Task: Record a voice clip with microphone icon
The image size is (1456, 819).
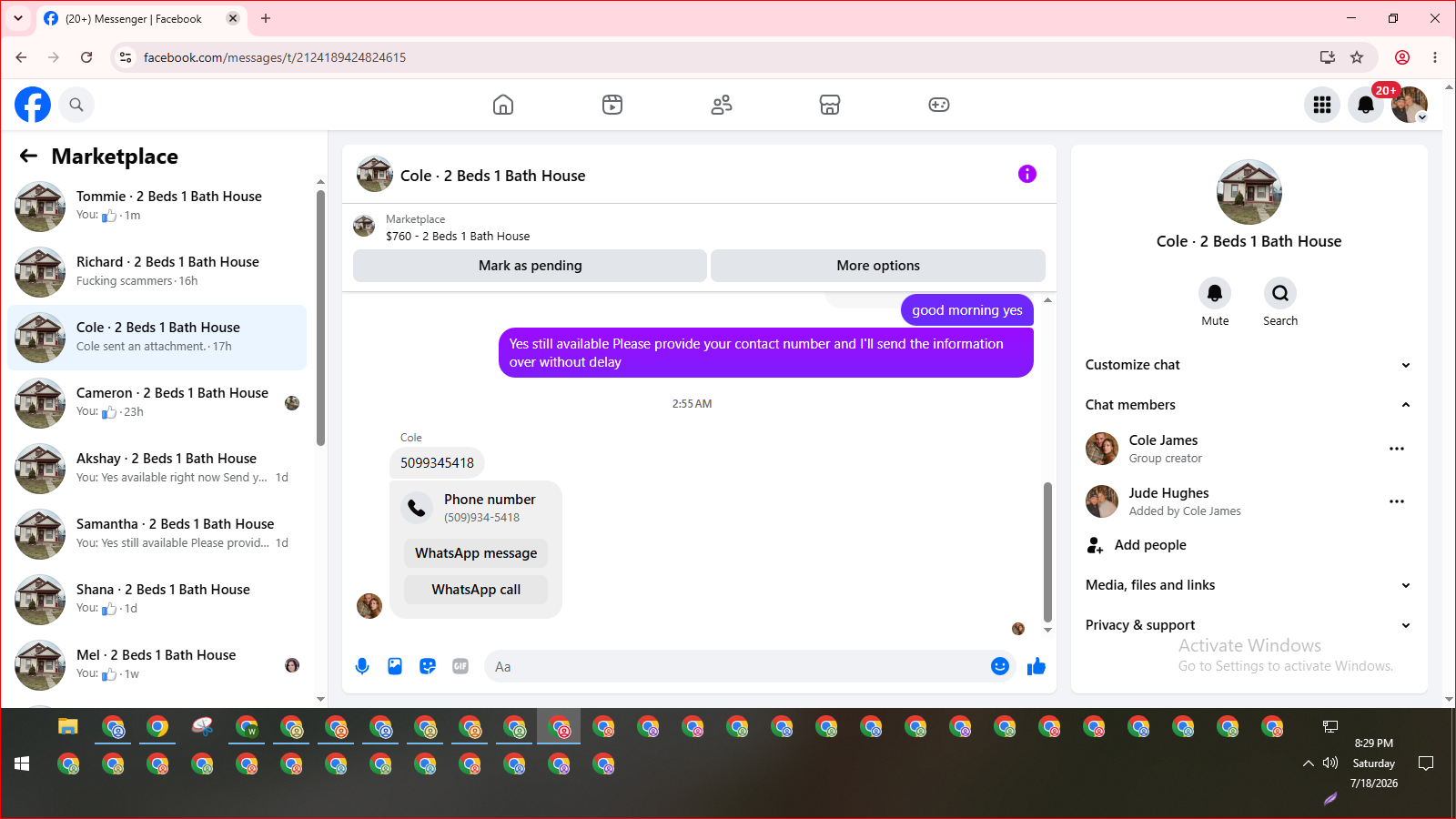Action: point(362,666)
